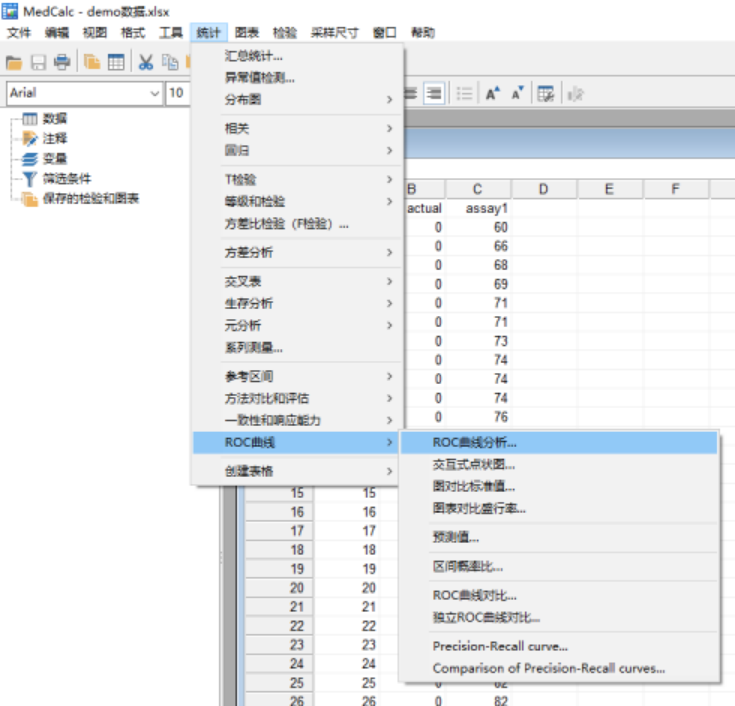Click the scissors cut icon

tap(146, 62)
